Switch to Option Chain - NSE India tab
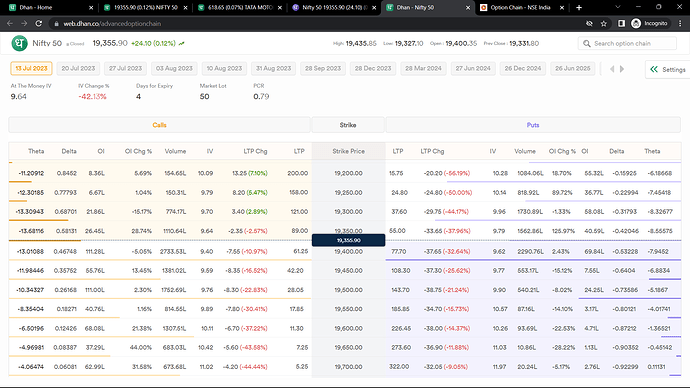This screenshot has height=388, width=690. (521, 7)
